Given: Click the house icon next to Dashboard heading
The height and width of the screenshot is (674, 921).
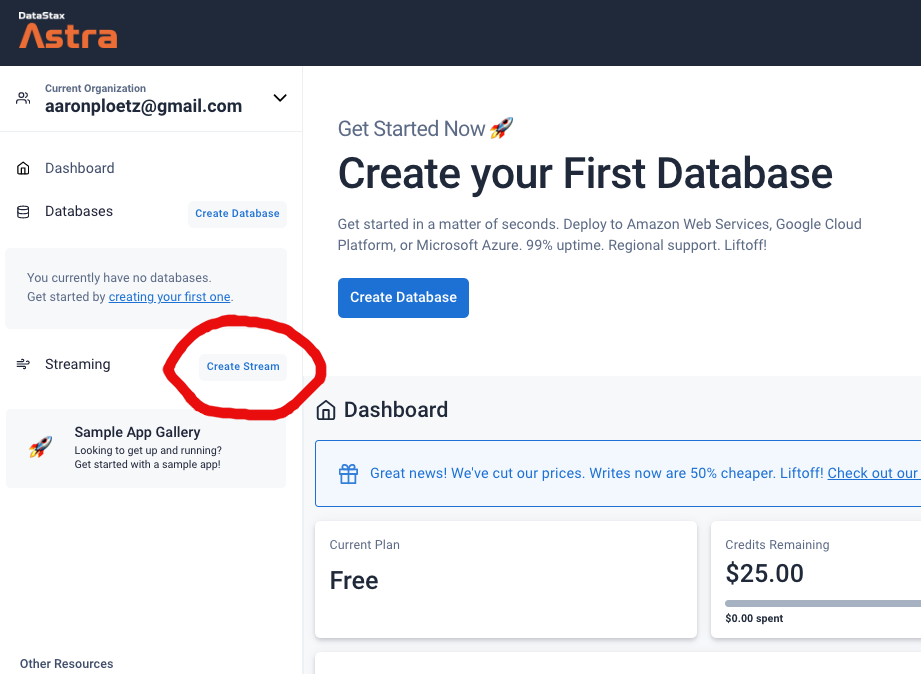Looking at the screenshot, I should (326, 410).
